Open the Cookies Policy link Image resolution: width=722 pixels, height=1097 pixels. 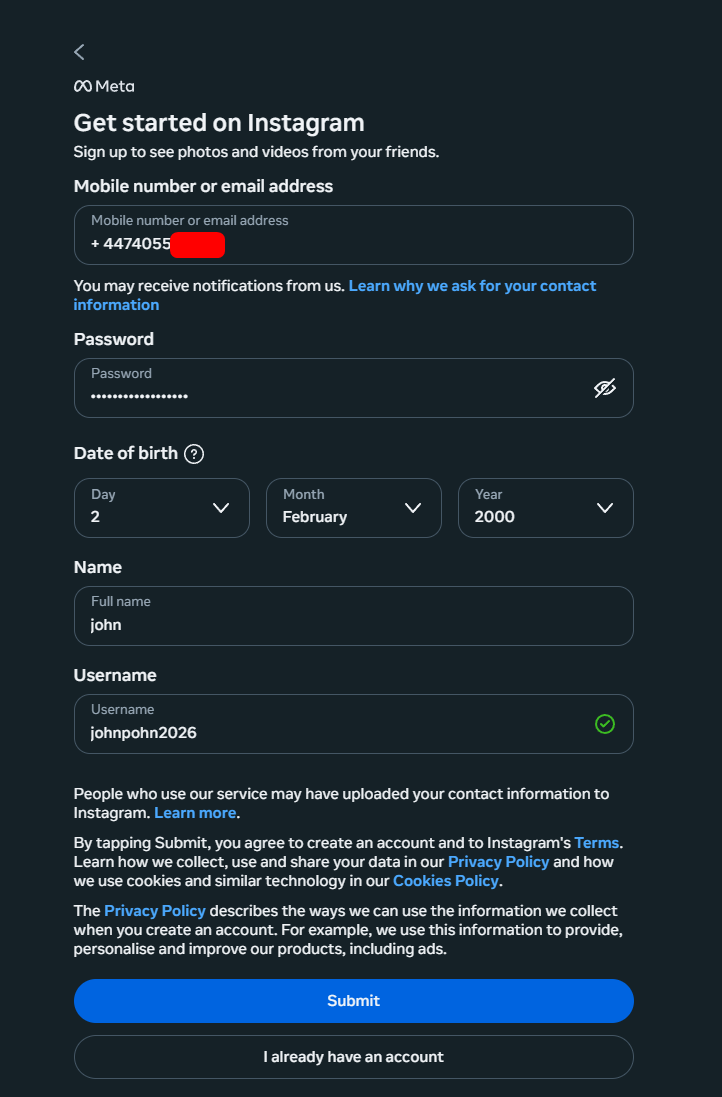(x=446, y=881)
